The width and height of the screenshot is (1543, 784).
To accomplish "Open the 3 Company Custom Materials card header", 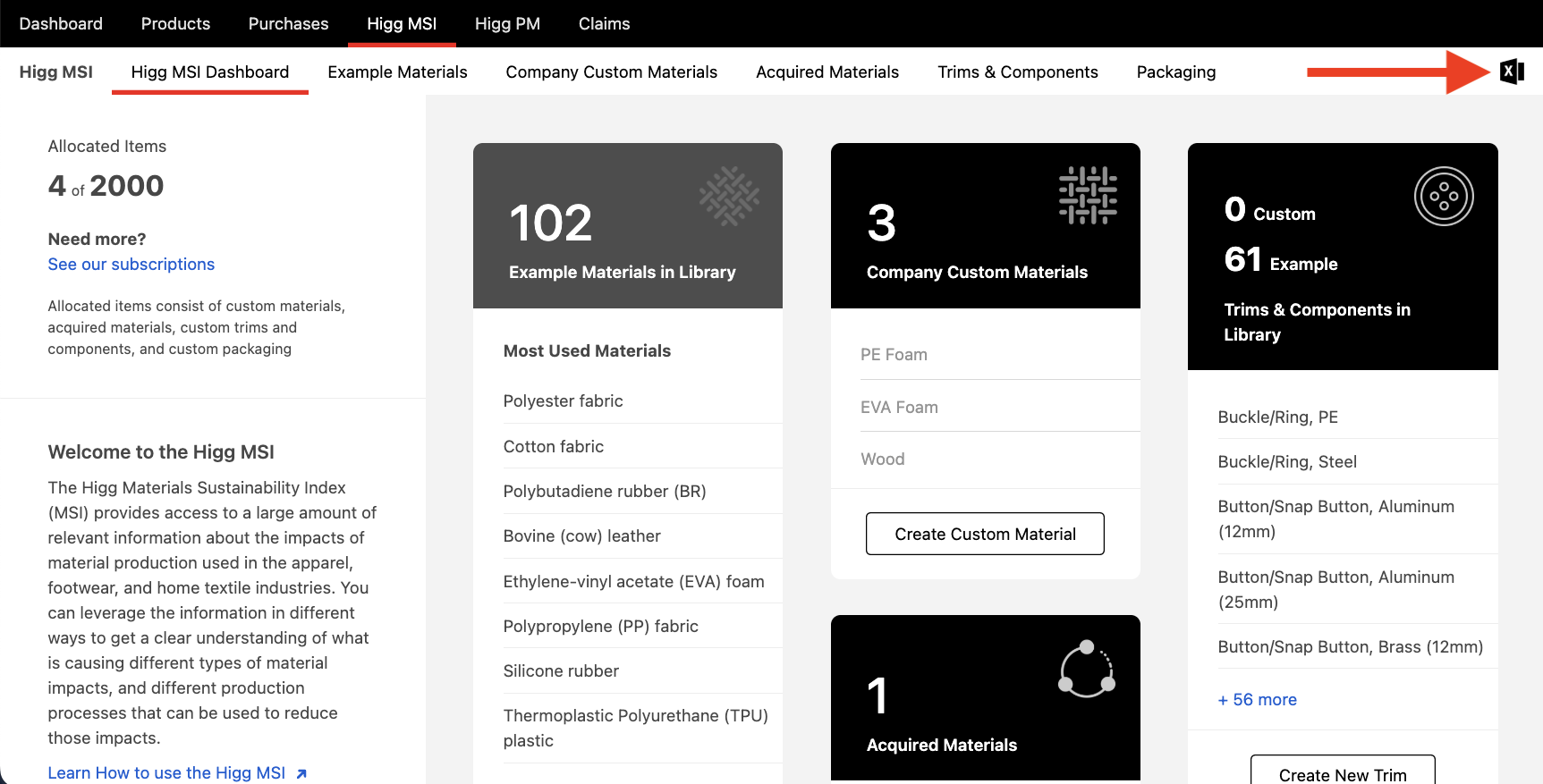I will (x=986, y=225).
